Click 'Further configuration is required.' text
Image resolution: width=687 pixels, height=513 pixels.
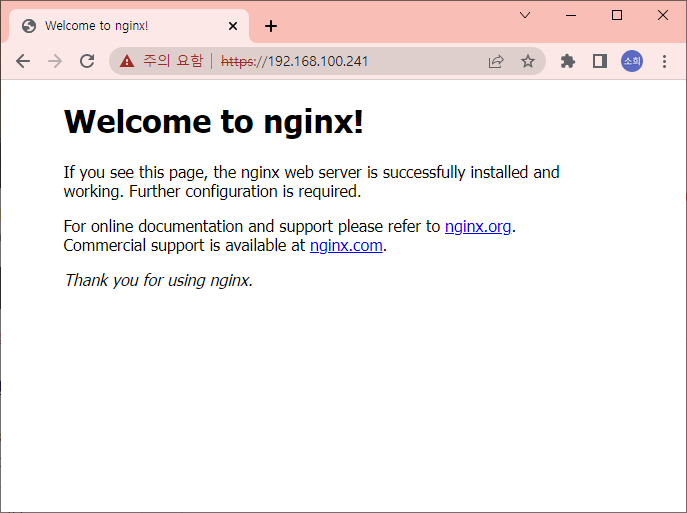[x=245, y=191]
